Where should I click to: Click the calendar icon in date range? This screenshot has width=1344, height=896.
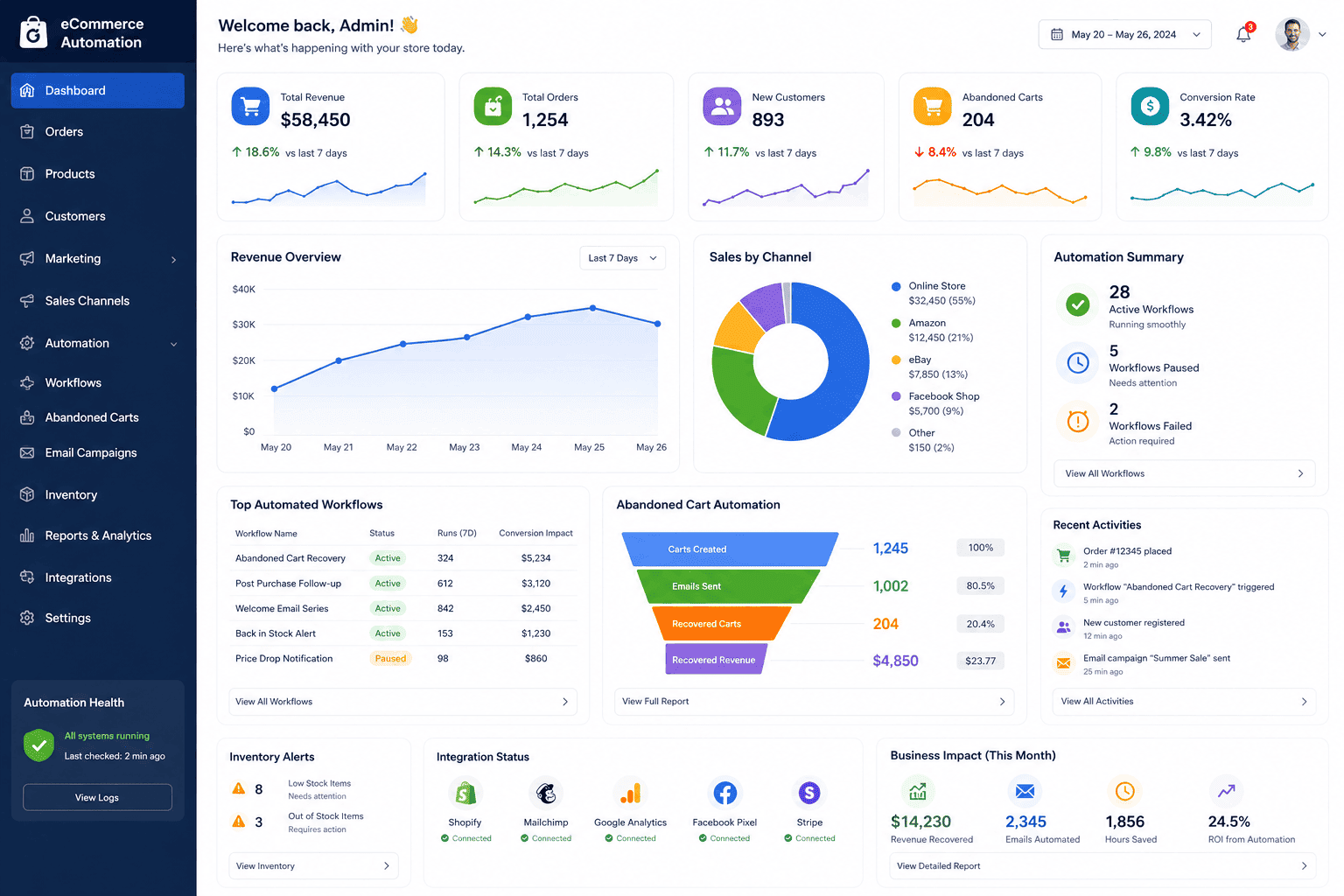click(x=1057, y=35)
